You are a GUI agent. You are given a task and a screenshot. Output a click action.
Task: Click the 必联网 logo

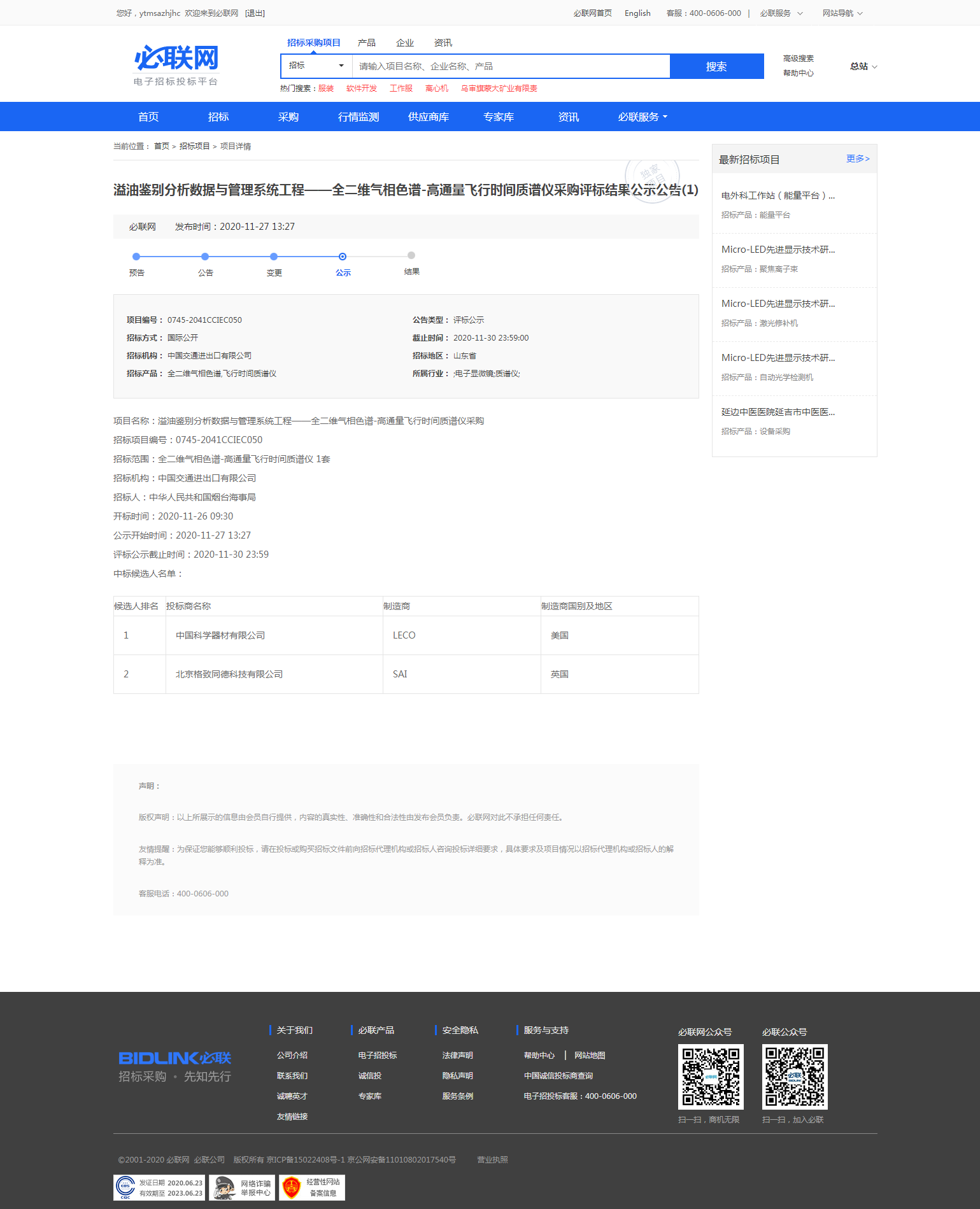pos(176,65)
